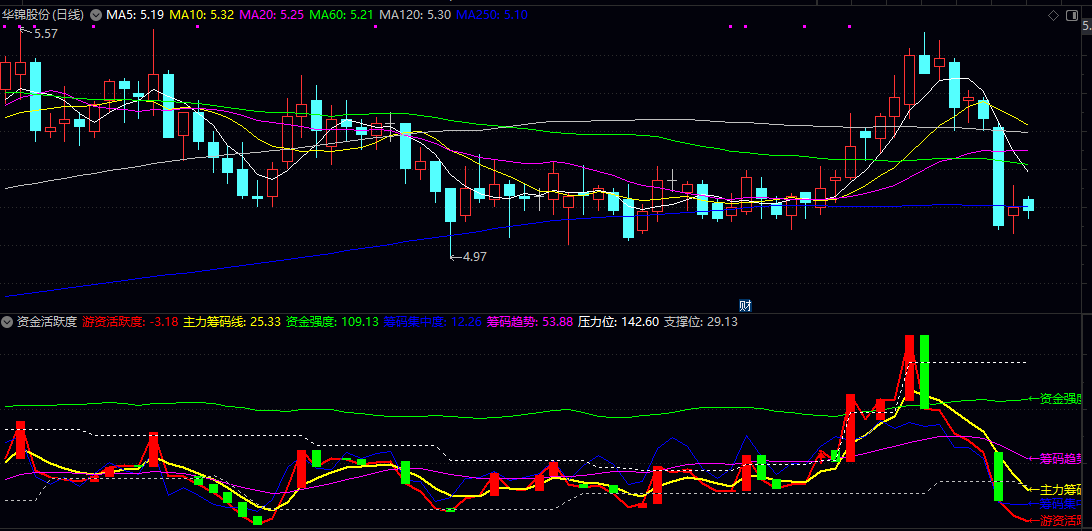Screen dimensions: 1092x531
Task: Click the 资金活跃度 indicator title
Action: [x=47, y=322]
